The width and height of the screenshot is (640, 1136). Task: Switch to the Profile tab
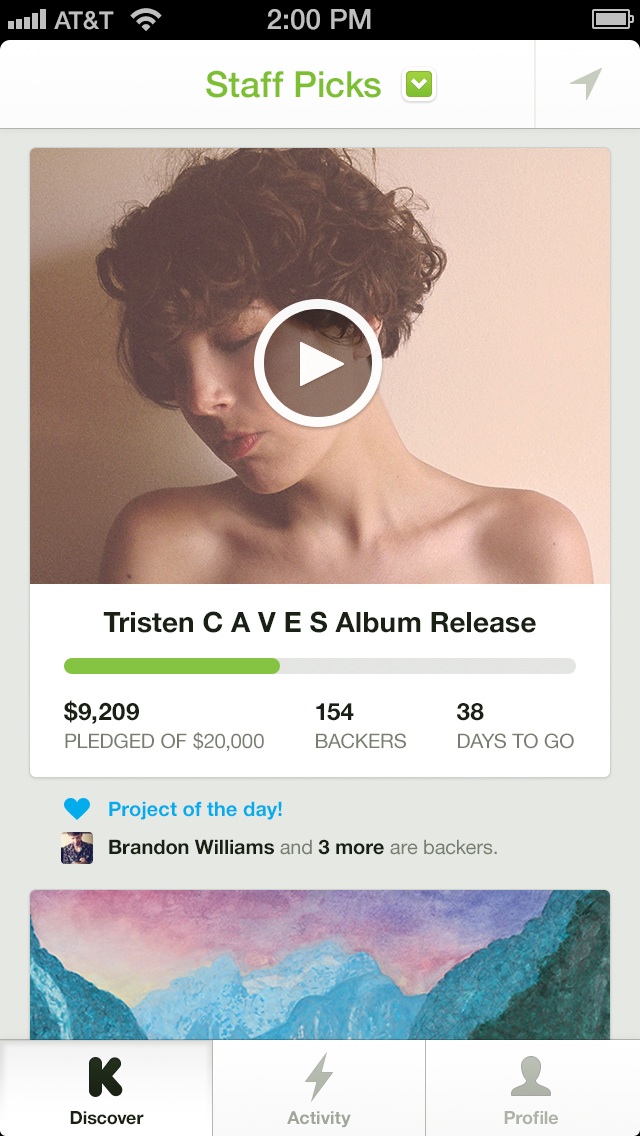(532, 1088)
